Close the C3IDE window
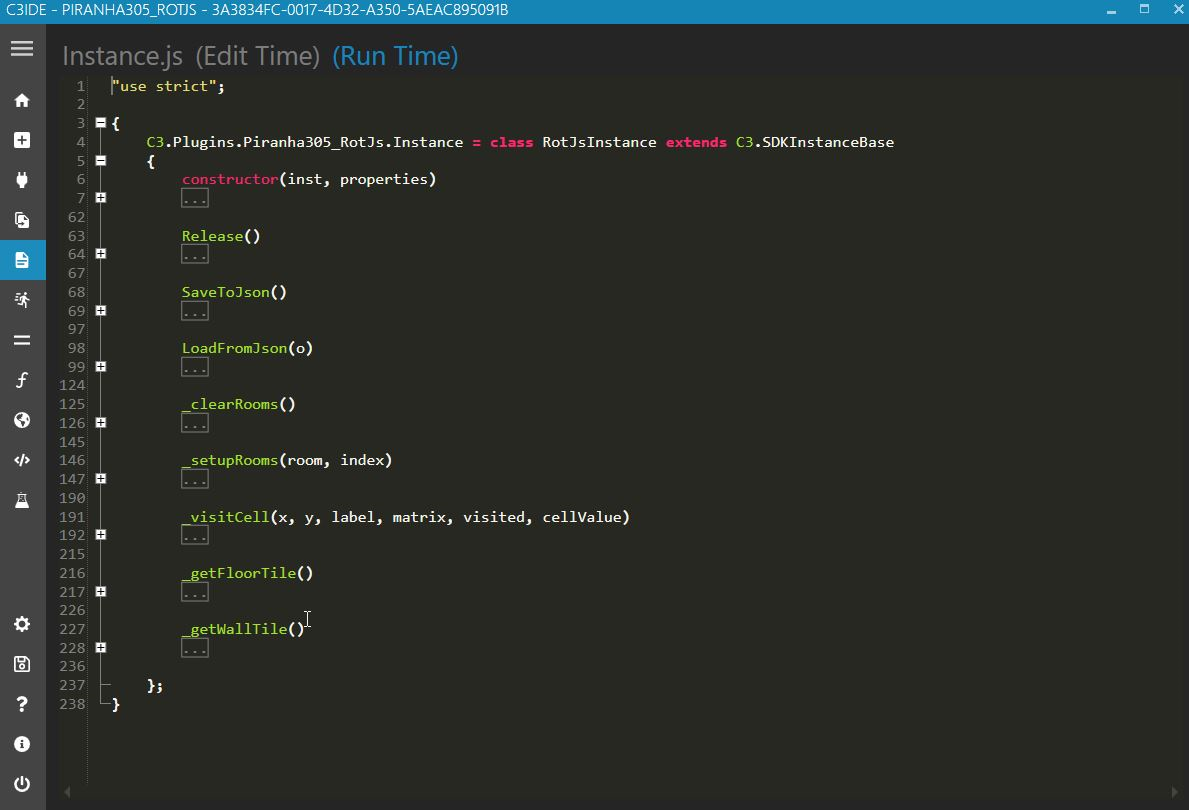 click(1178, 9)
